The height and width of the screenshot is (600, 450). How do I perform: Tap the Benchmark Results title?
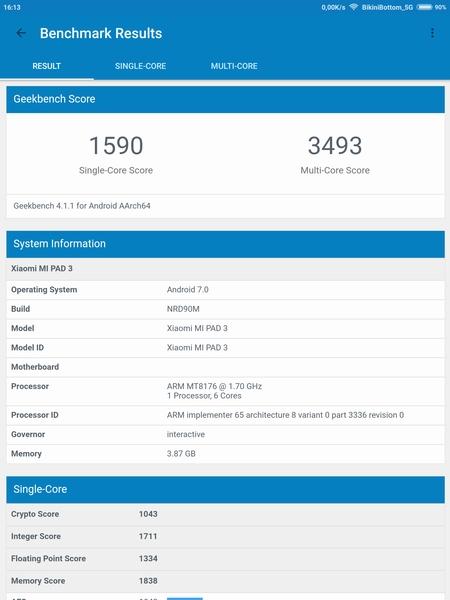(x=101, y=33)
